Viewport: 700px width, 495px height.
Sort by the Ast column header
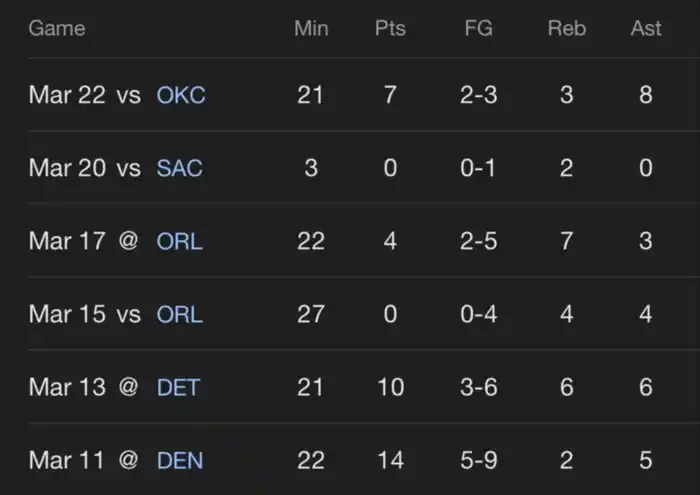pos(646,28)
